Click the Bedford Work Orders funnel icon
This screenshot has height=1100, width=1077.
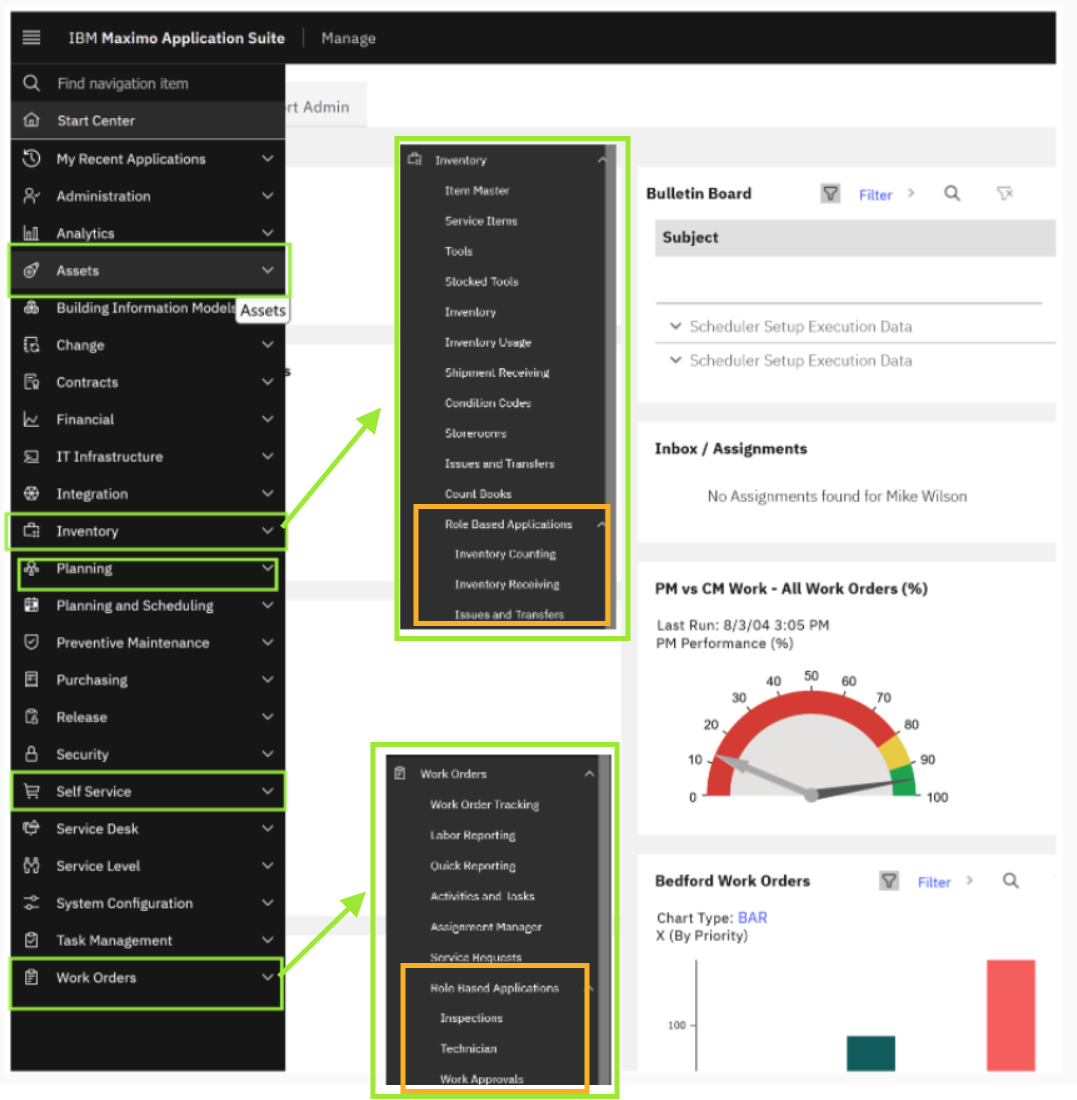click(889, 880)
